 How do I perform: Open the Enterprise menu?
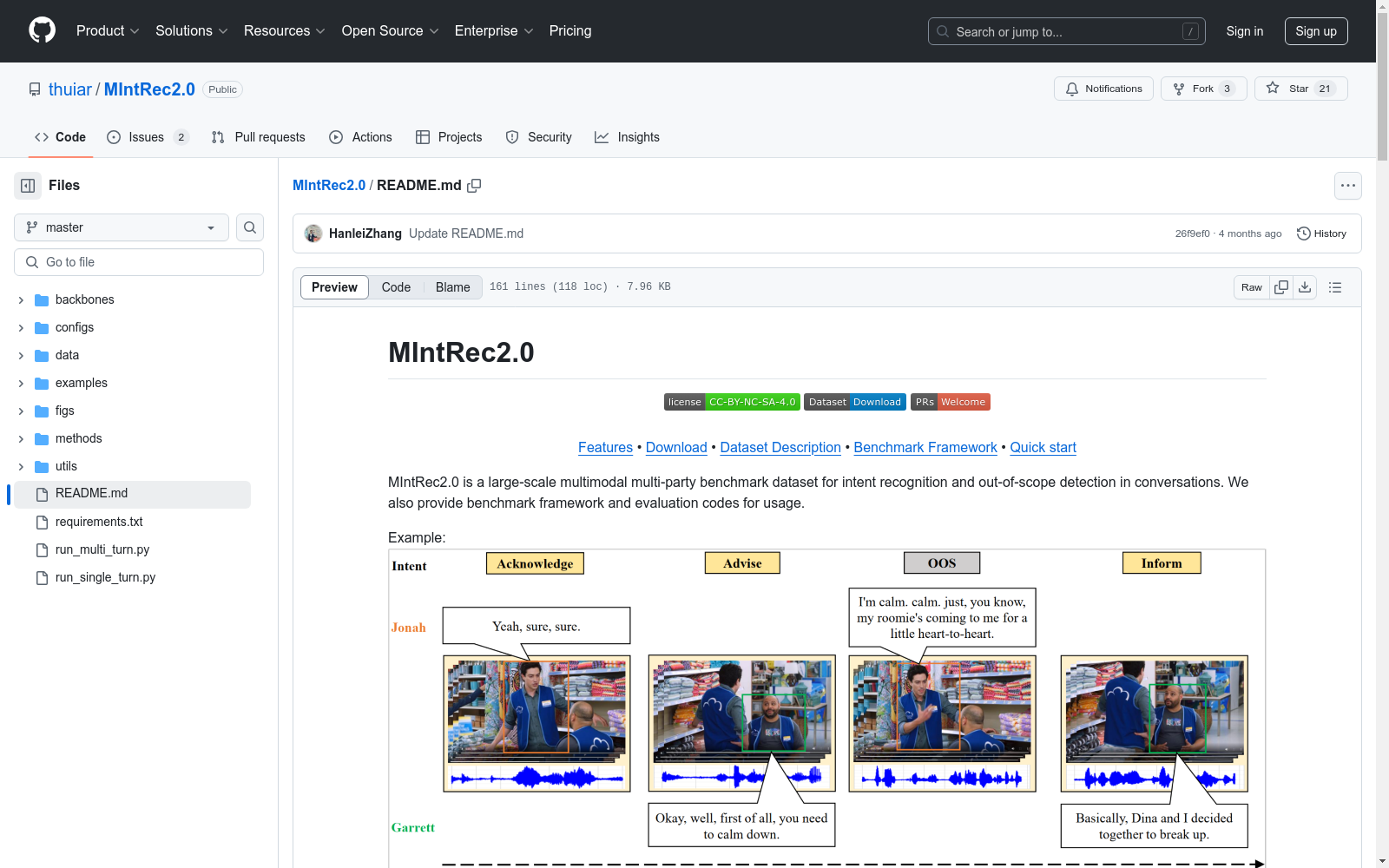494,30
